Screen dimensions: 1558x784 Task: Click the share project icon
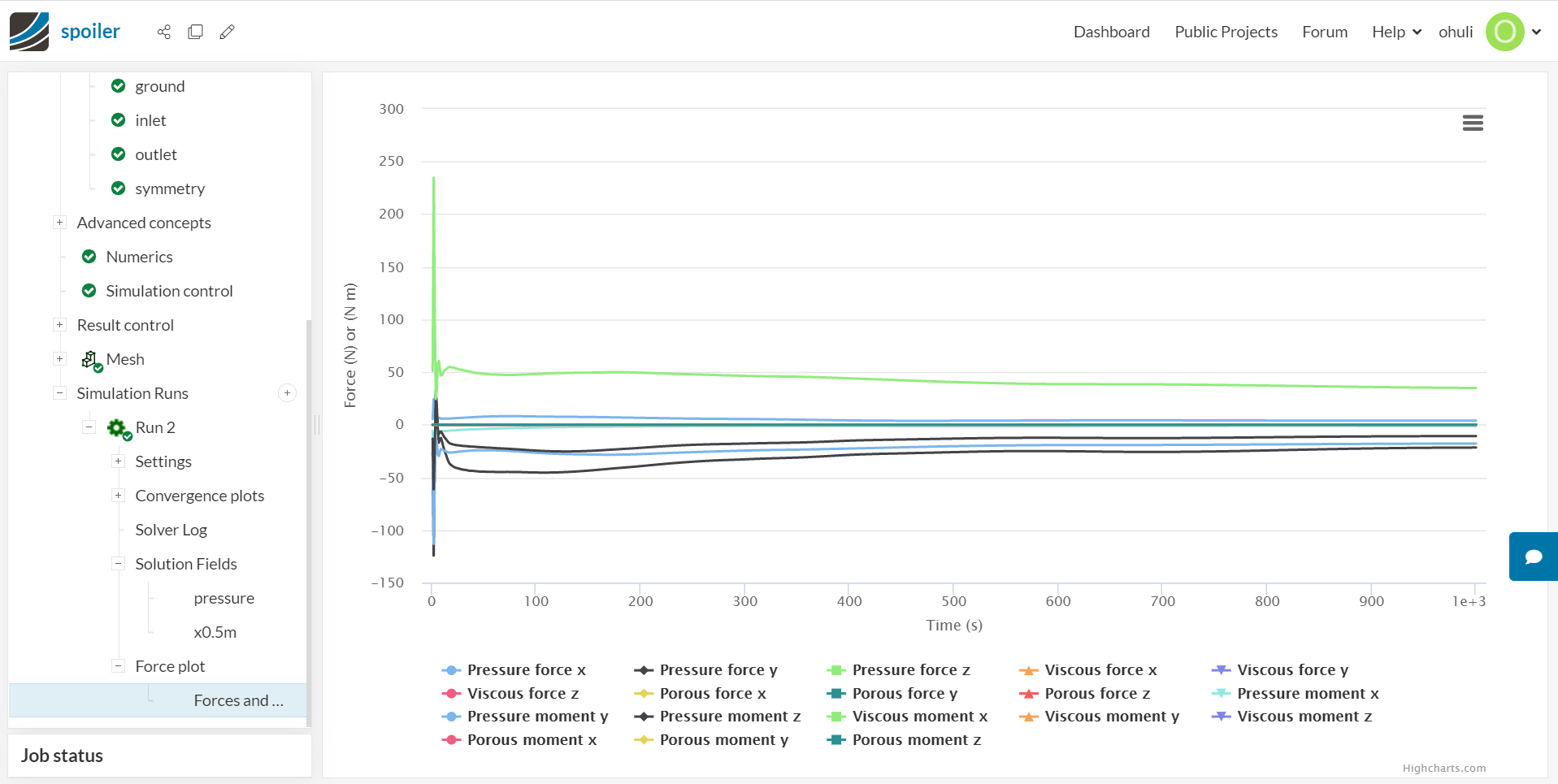click(164, 32)
